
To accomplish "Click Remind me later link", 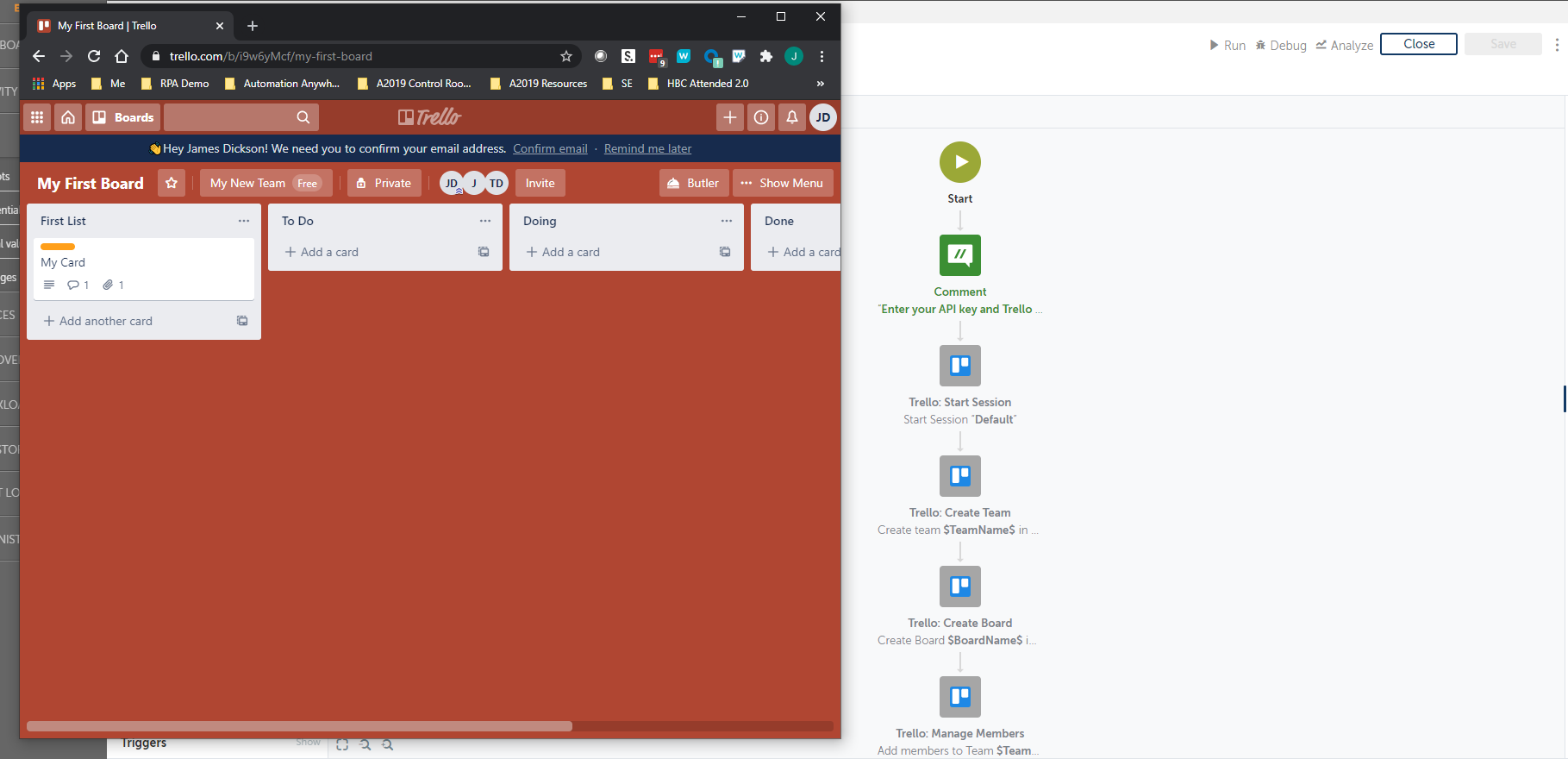I will (647, 148).
